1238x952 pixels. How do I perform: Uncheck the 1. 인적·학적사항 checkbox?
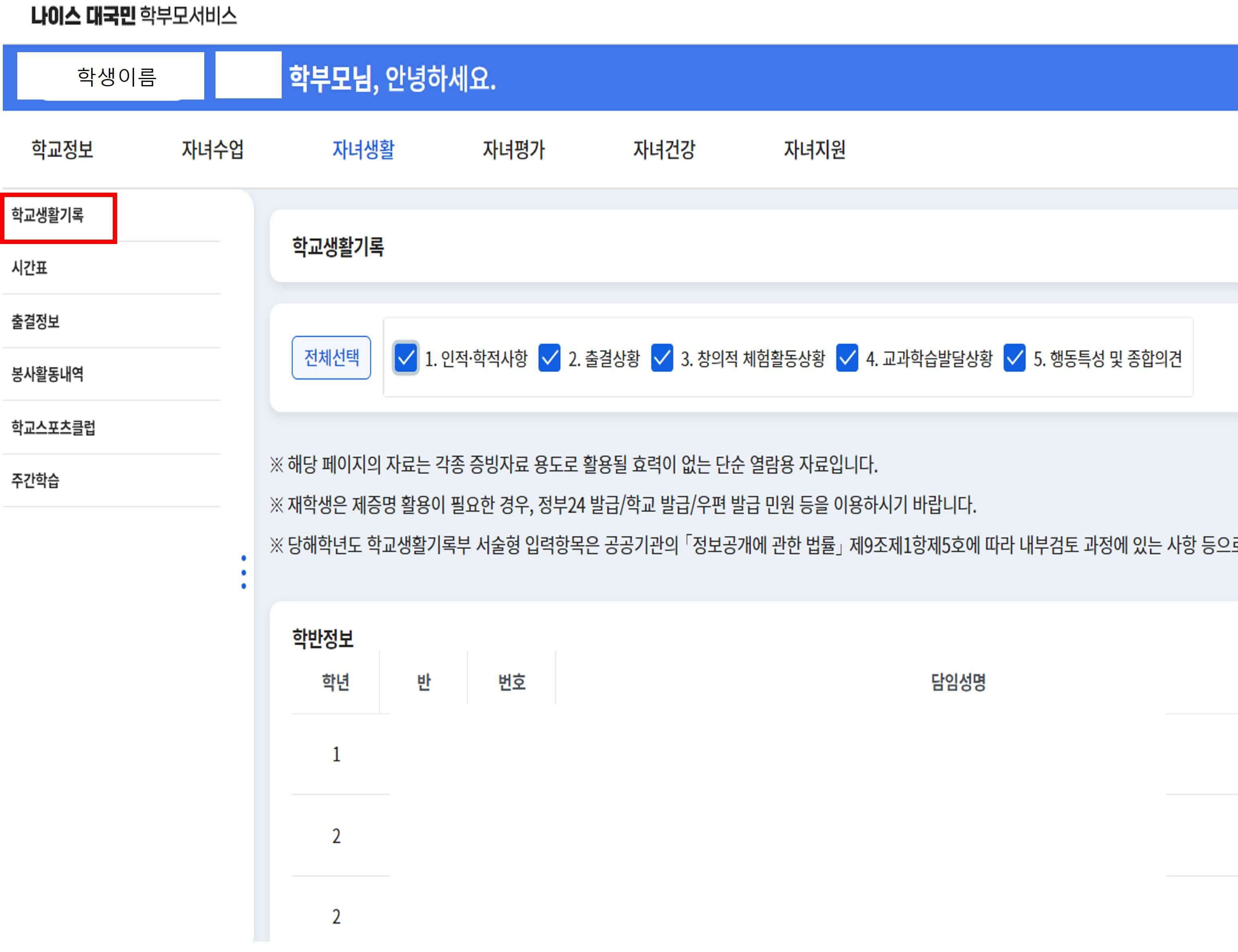(406, 358)
